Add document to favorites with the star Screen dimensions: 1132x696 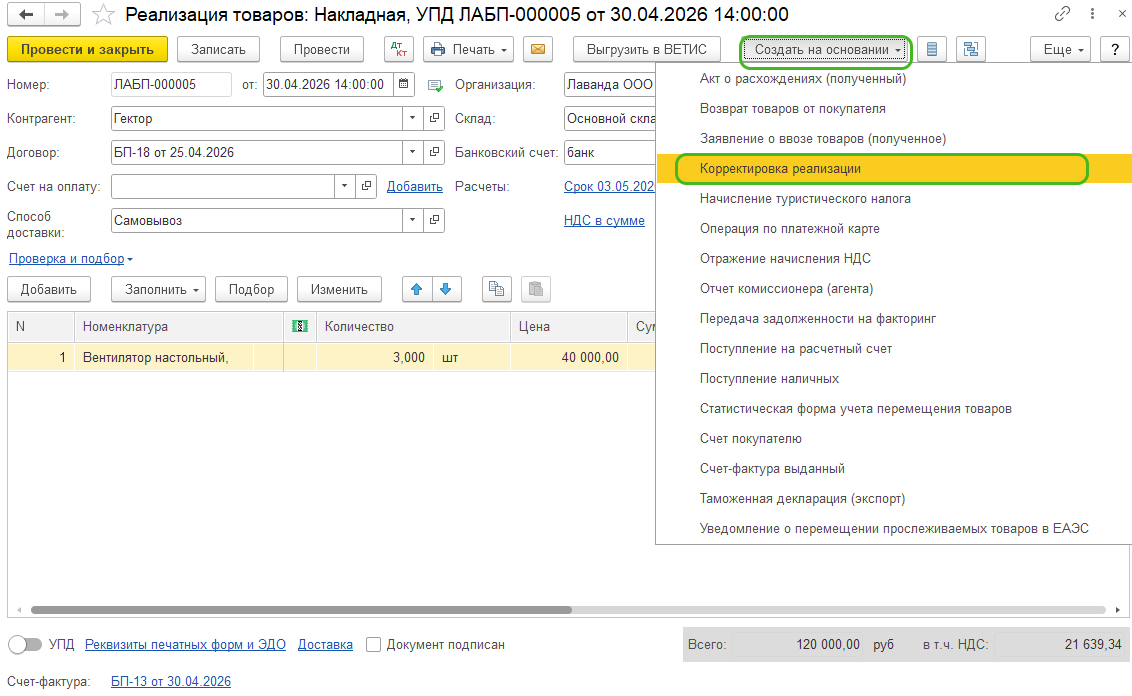[103, 14]
